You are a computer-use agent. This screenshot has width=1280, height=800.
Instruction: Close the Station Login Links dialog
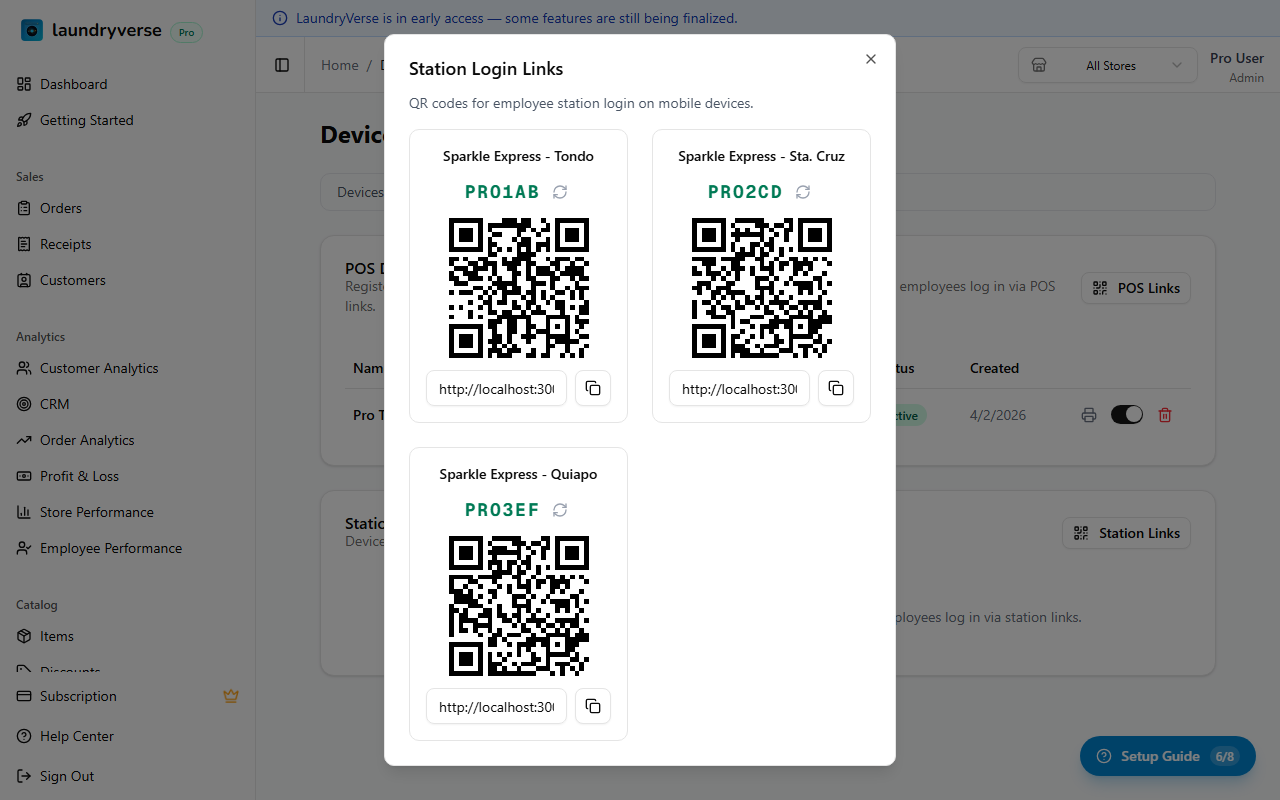[x=871, y=59]
